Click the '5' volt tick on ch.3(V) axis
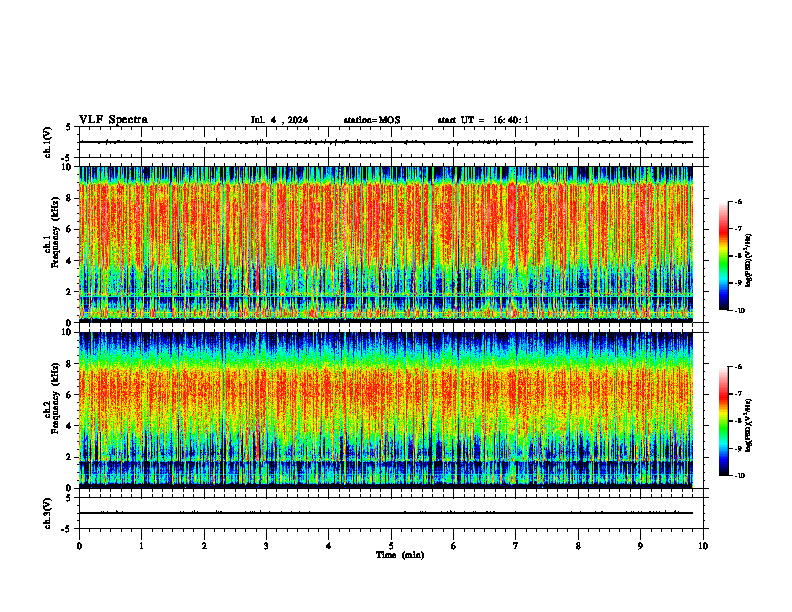The width and height of the screenshot is (792, 612). (69, 498)
